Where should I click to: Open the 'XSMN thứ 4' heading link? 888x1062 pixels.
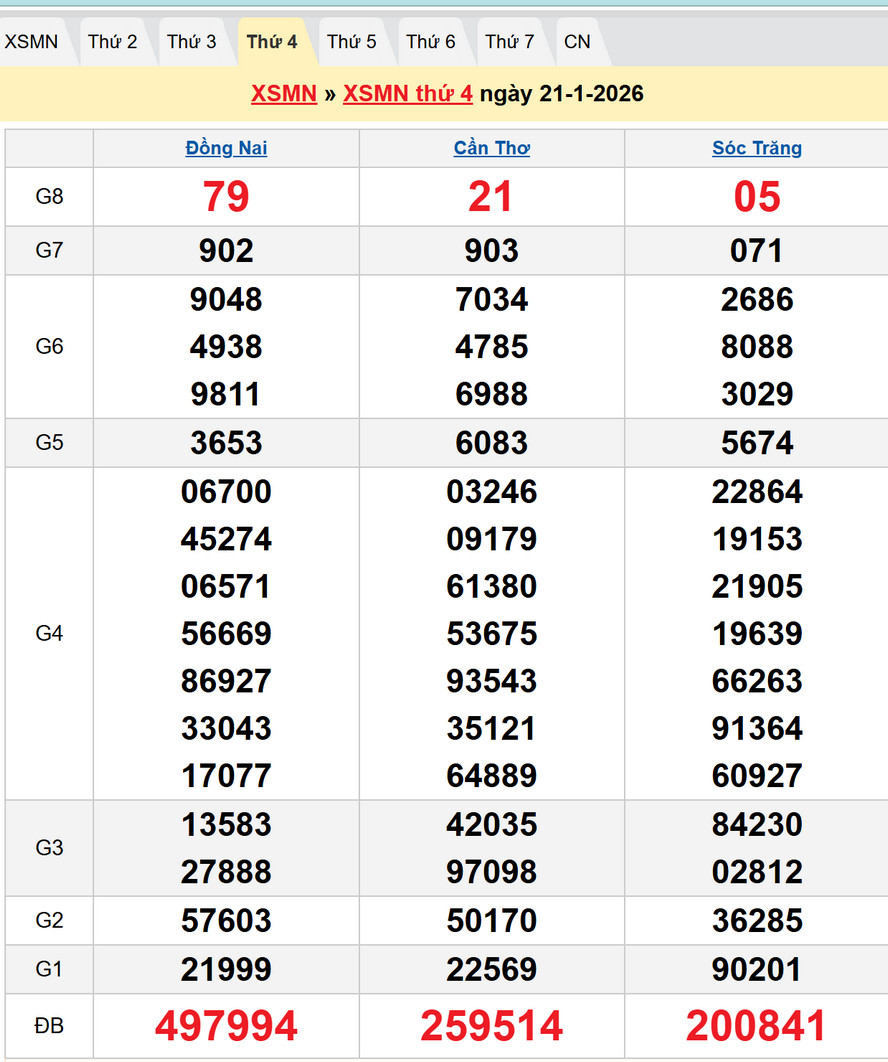[x=408, y=94]
